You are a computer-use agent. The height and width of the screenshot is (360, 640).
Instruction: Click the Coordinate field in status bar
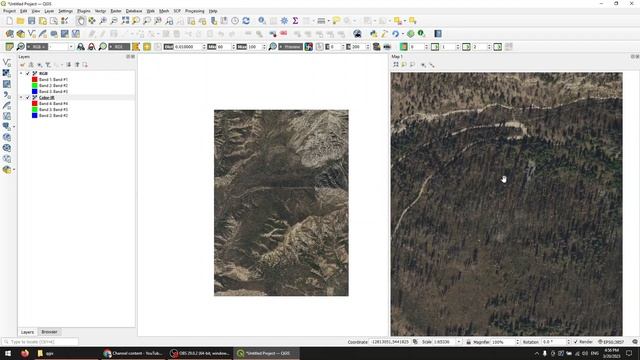point(390,342)
